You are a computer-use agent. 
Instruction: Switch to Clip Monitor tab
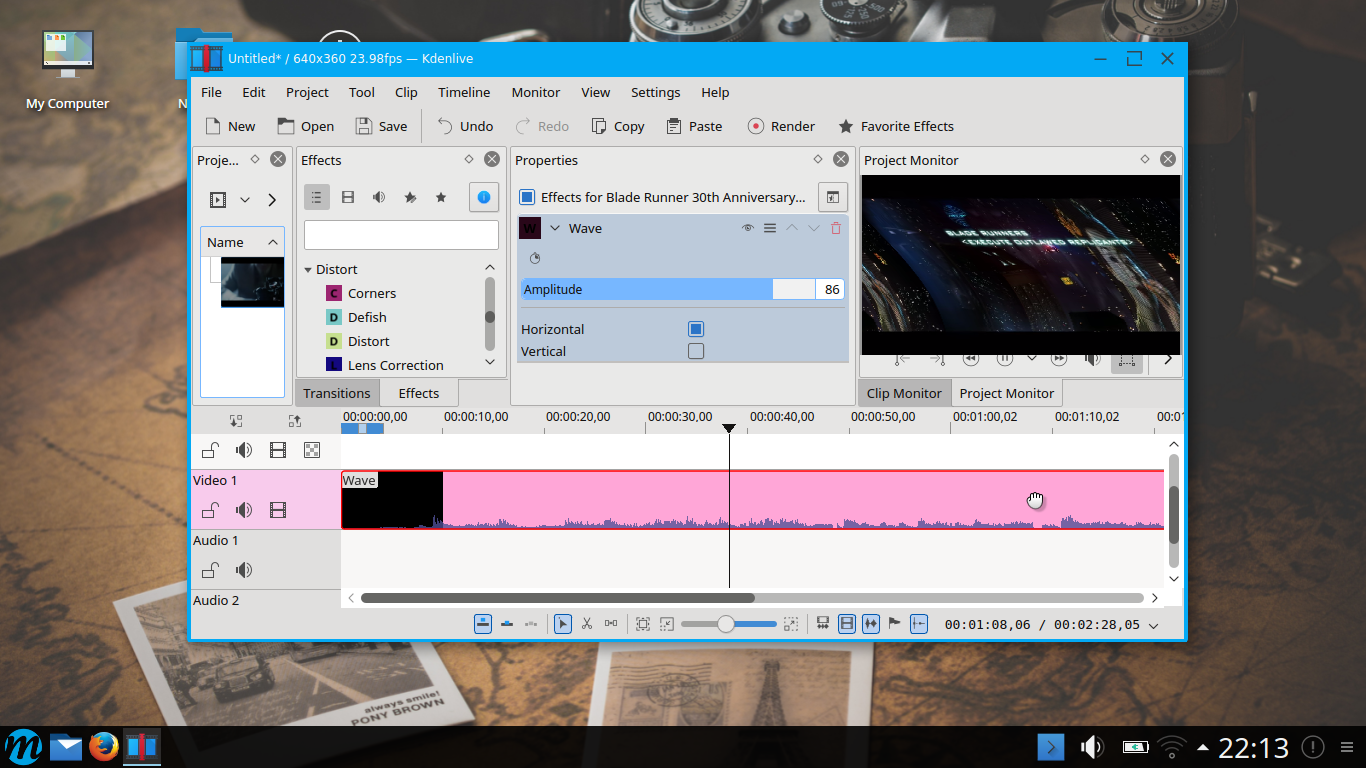click(904, 393)
